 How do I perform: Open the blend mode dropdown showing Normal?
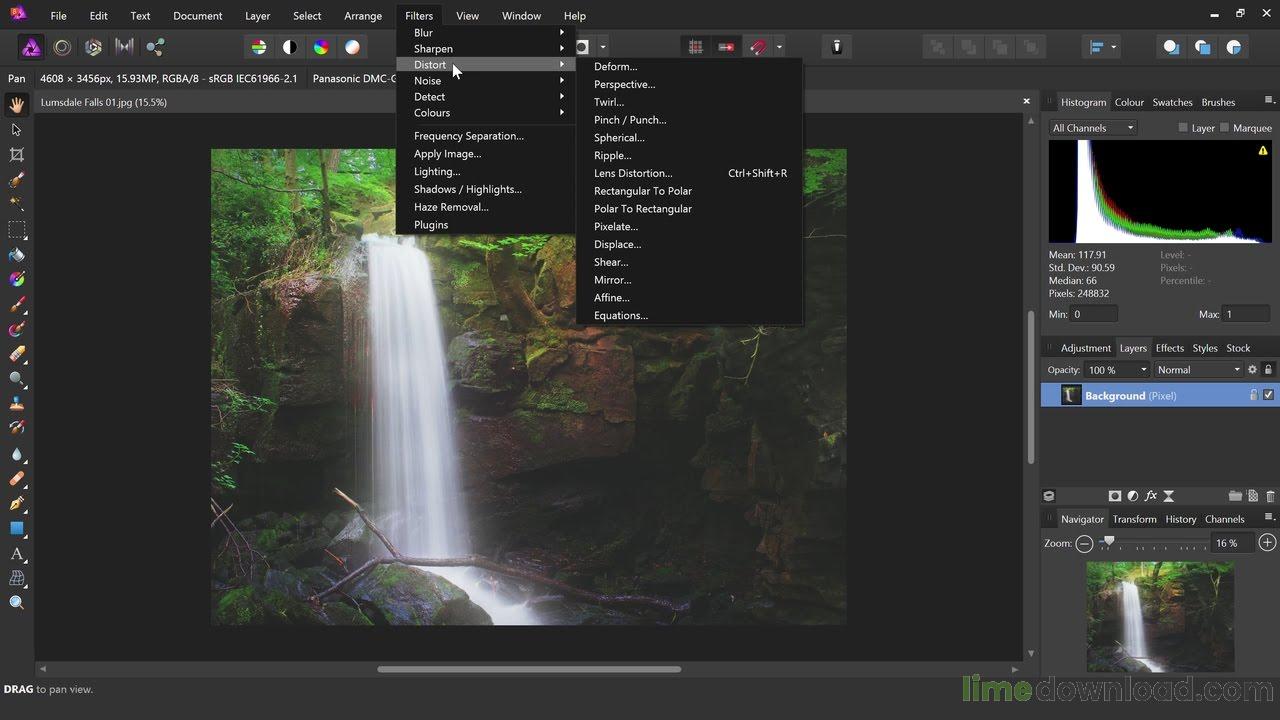[1196, 369]
